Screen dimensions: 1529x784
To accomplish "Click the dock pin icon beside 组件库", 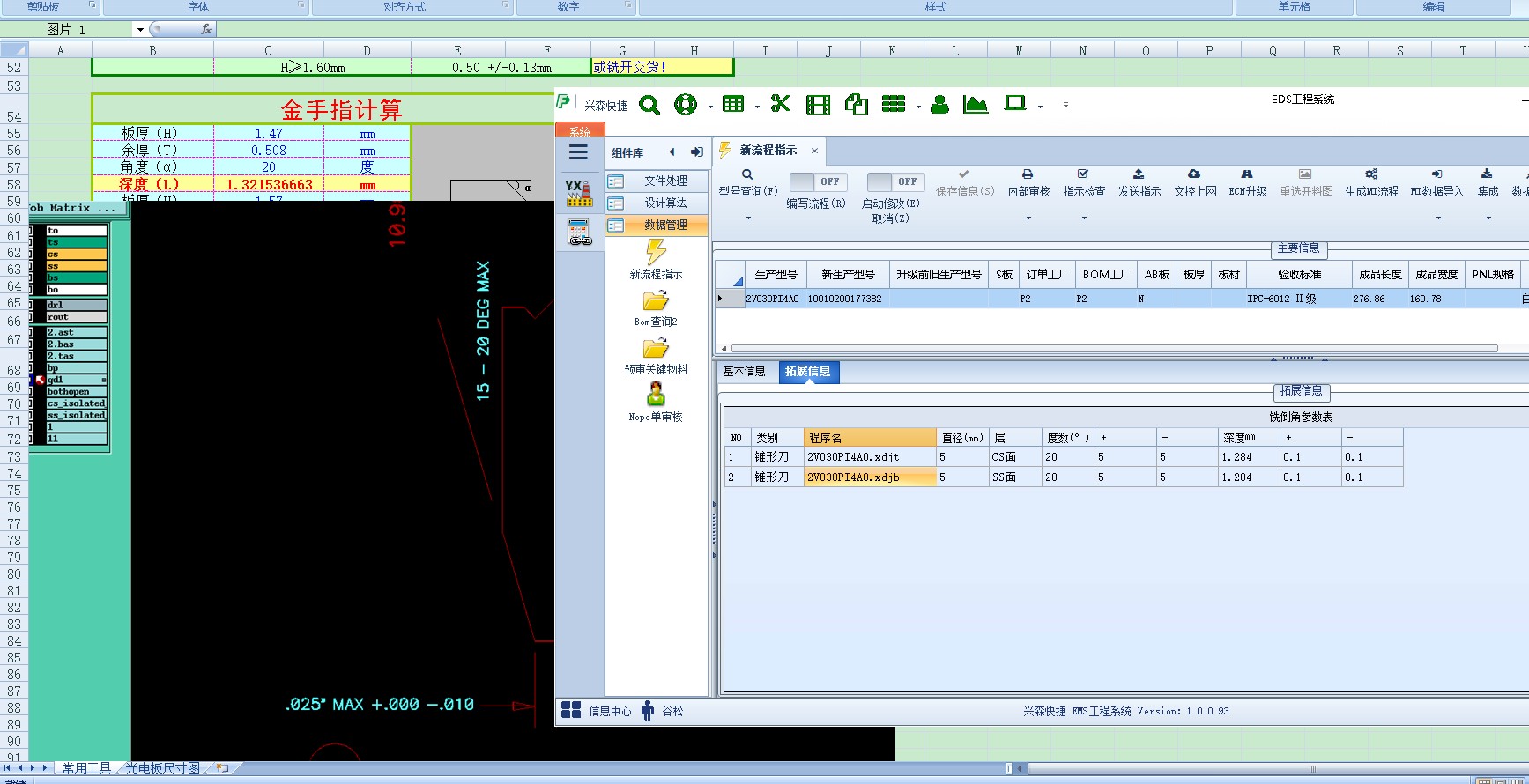I will (696, 152).
